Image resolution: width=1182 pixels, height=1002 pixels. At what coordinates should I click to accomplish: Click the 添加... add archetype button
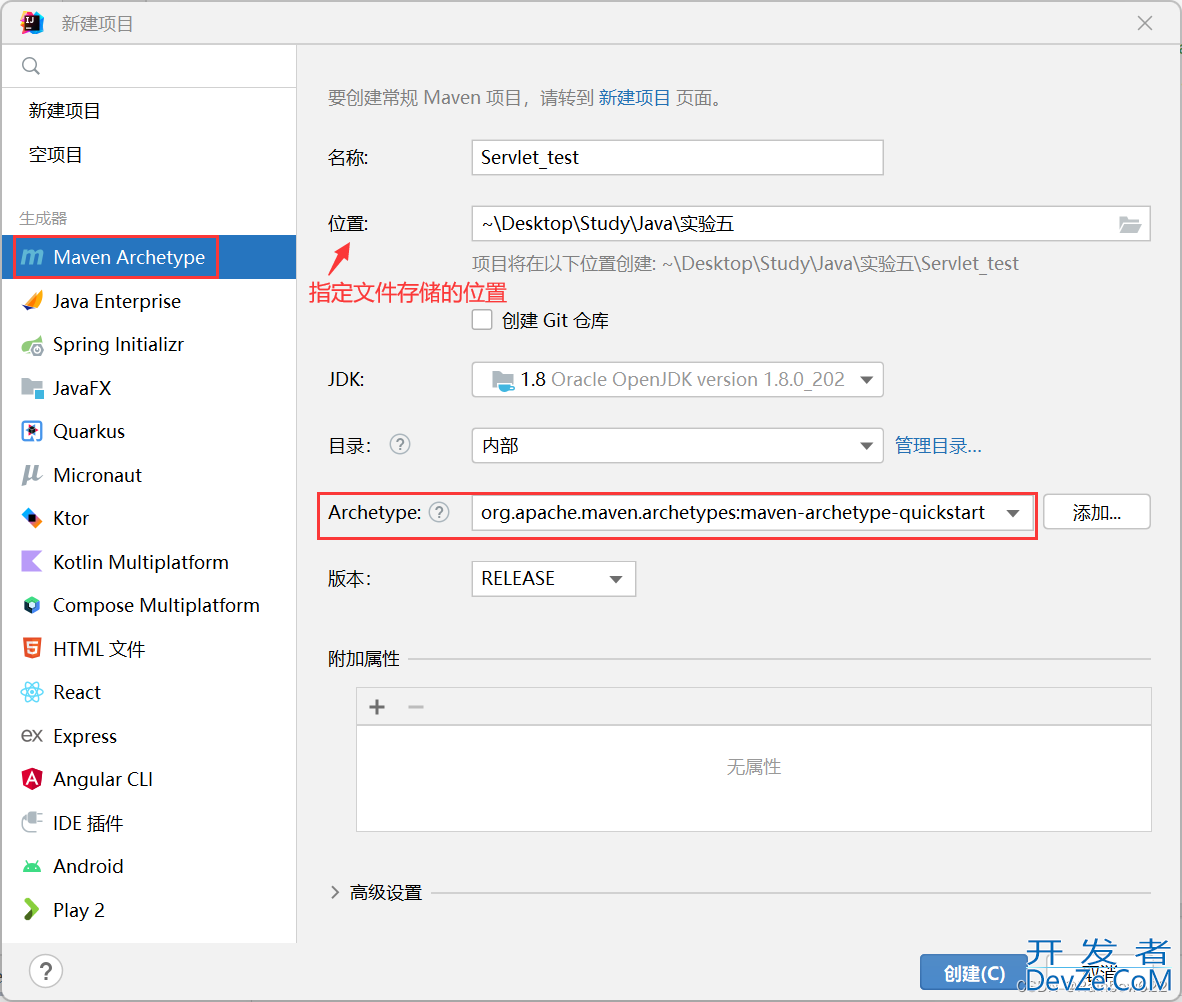coord(1096,513)
